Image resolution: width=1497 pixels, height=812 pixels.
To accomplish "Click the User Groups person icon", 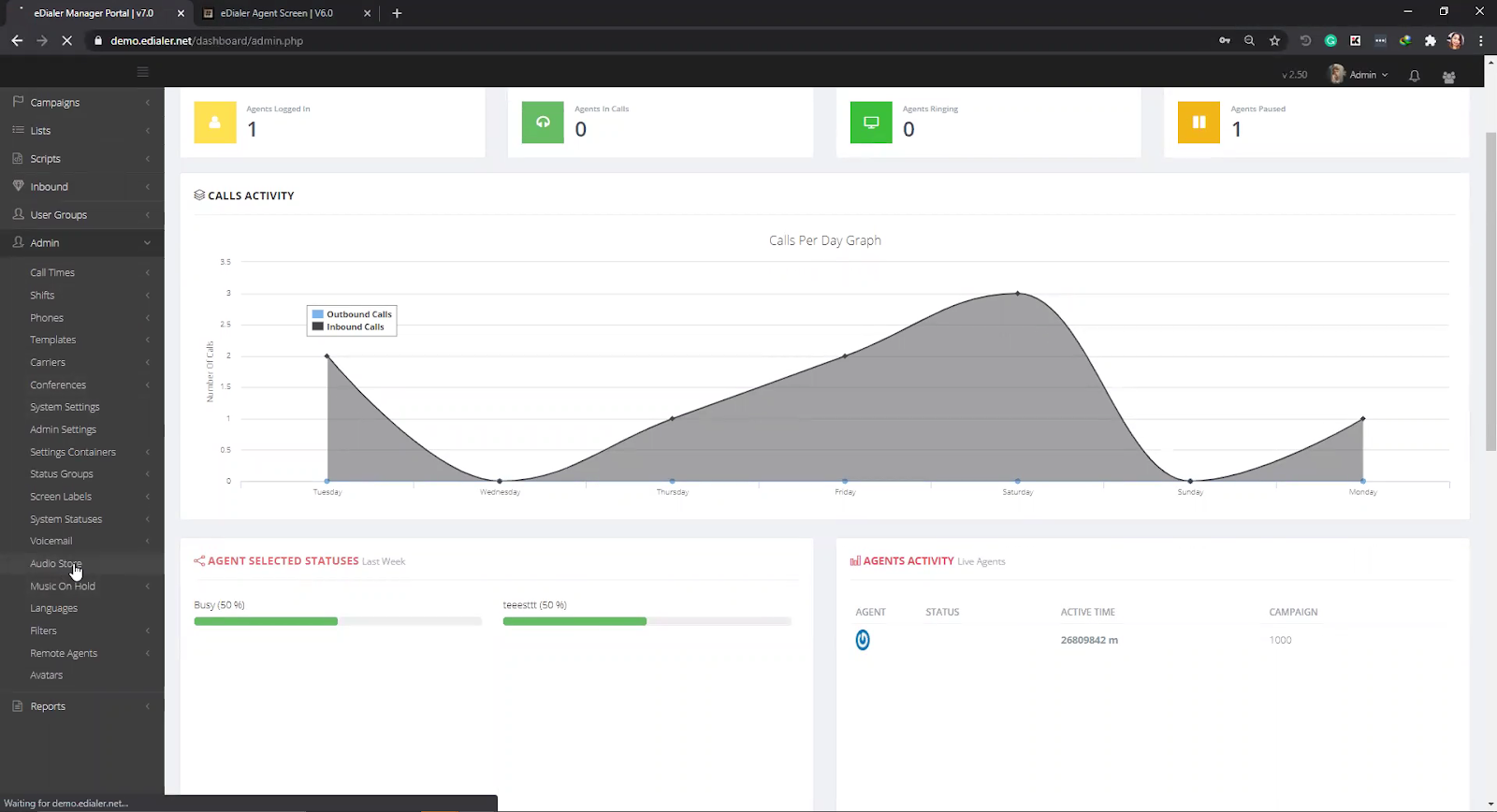I will [18, 214].
